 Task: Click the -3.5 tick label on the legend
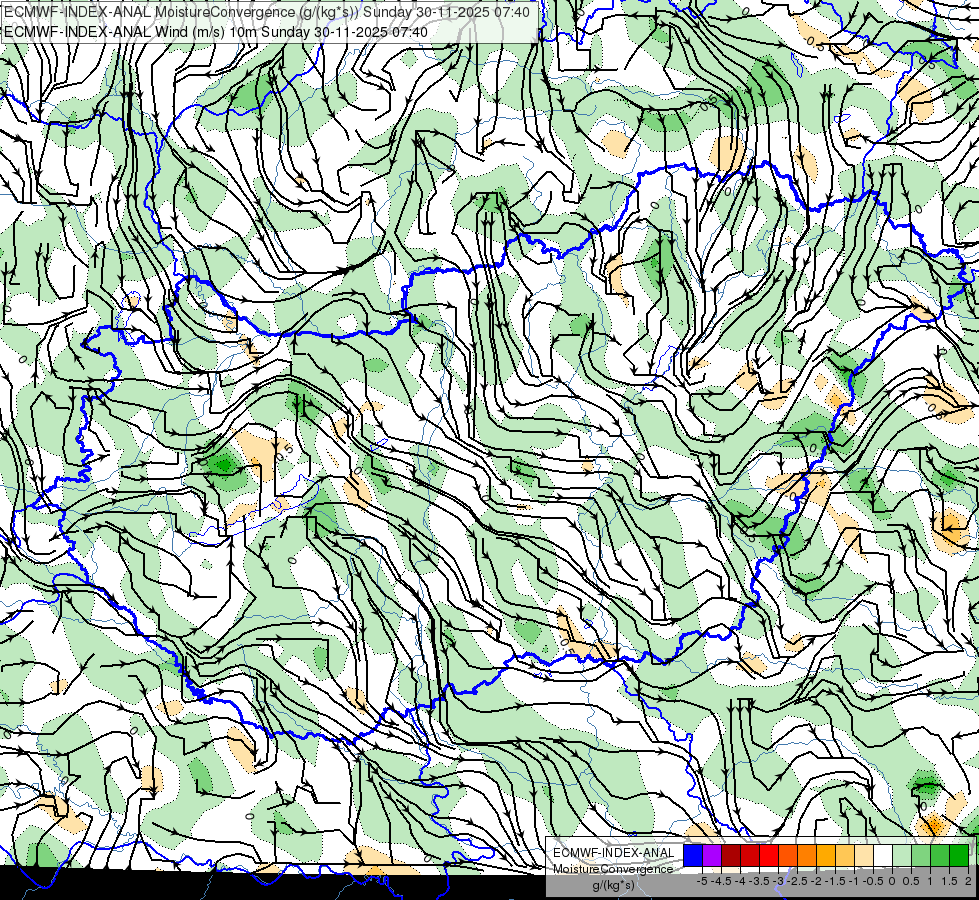pyautogui.click(x=759, y=881)
